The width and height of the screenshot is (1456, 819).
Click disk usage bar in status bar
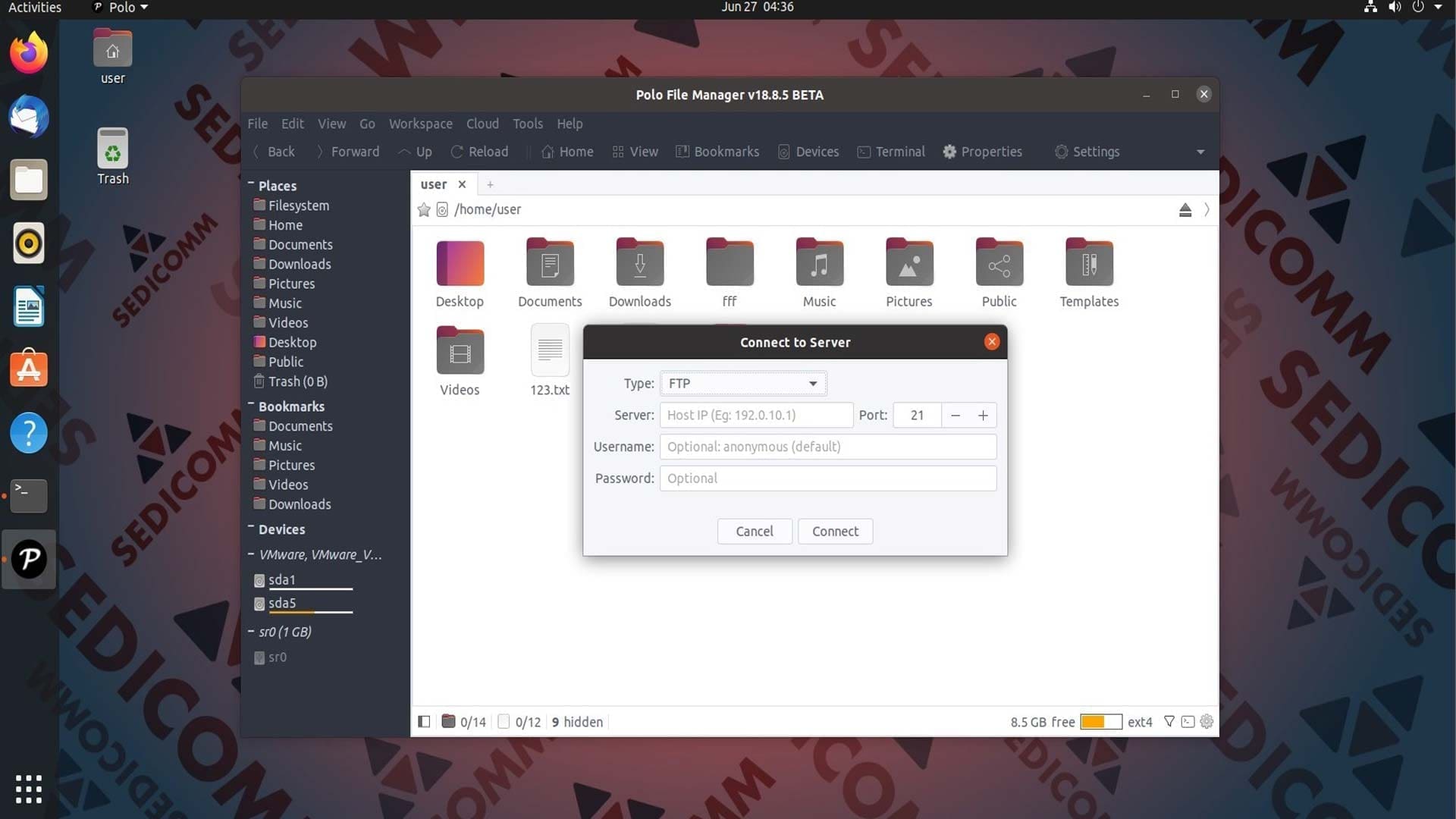pyautogui.click(x=1101, y=722)
